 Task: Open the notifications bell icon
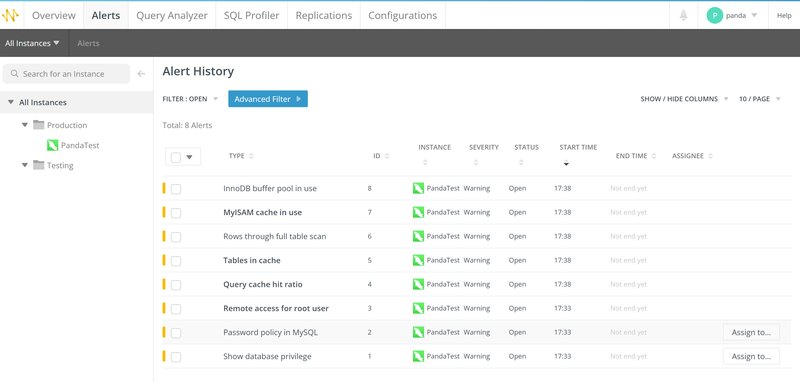[684, 15]
